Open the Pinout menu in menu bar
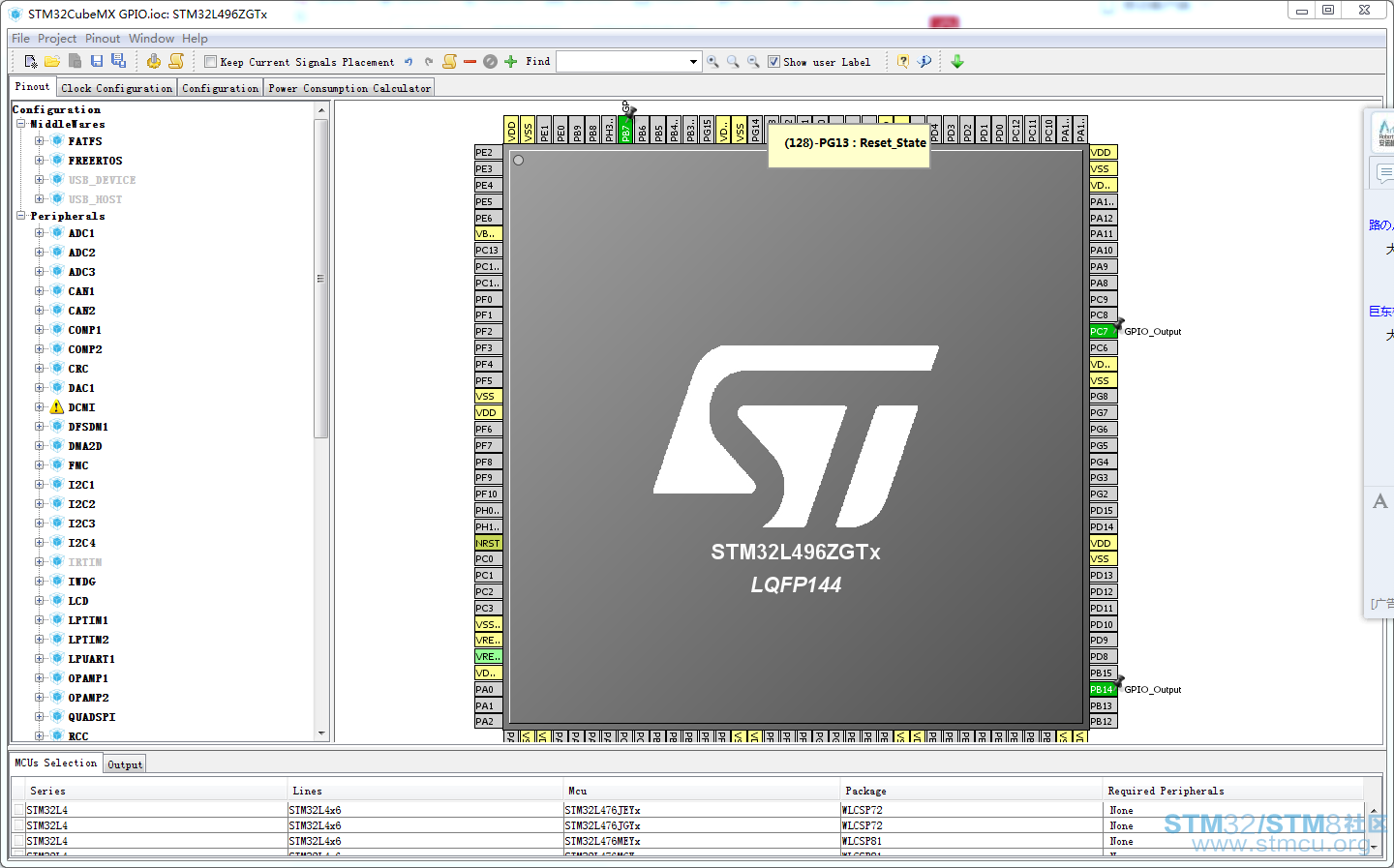 (103, 39)
